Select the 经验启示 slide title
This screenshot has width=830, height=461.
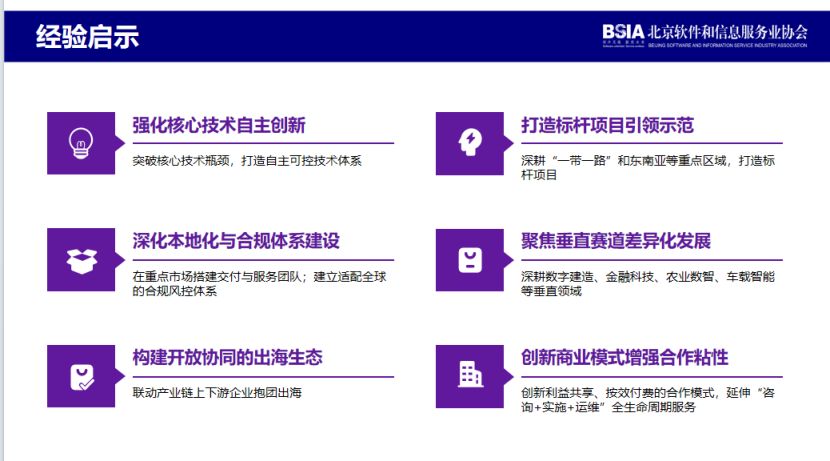pos(87,37)
